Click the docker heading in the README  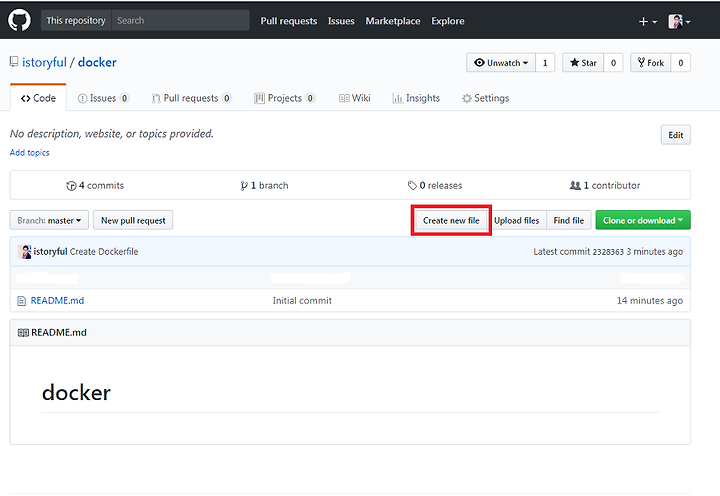click(x=76, y=393)
